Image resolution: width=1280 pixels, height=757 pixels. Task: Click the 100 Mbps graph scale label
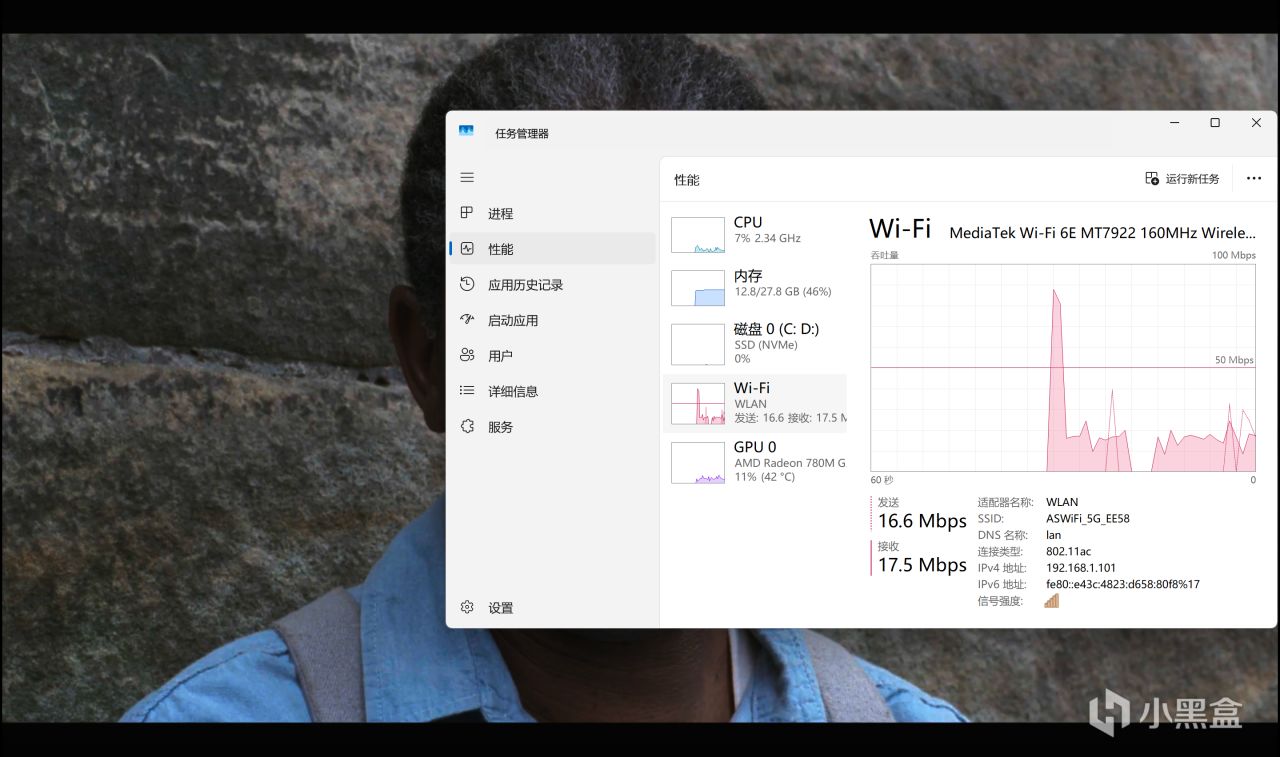point(1233,256)
